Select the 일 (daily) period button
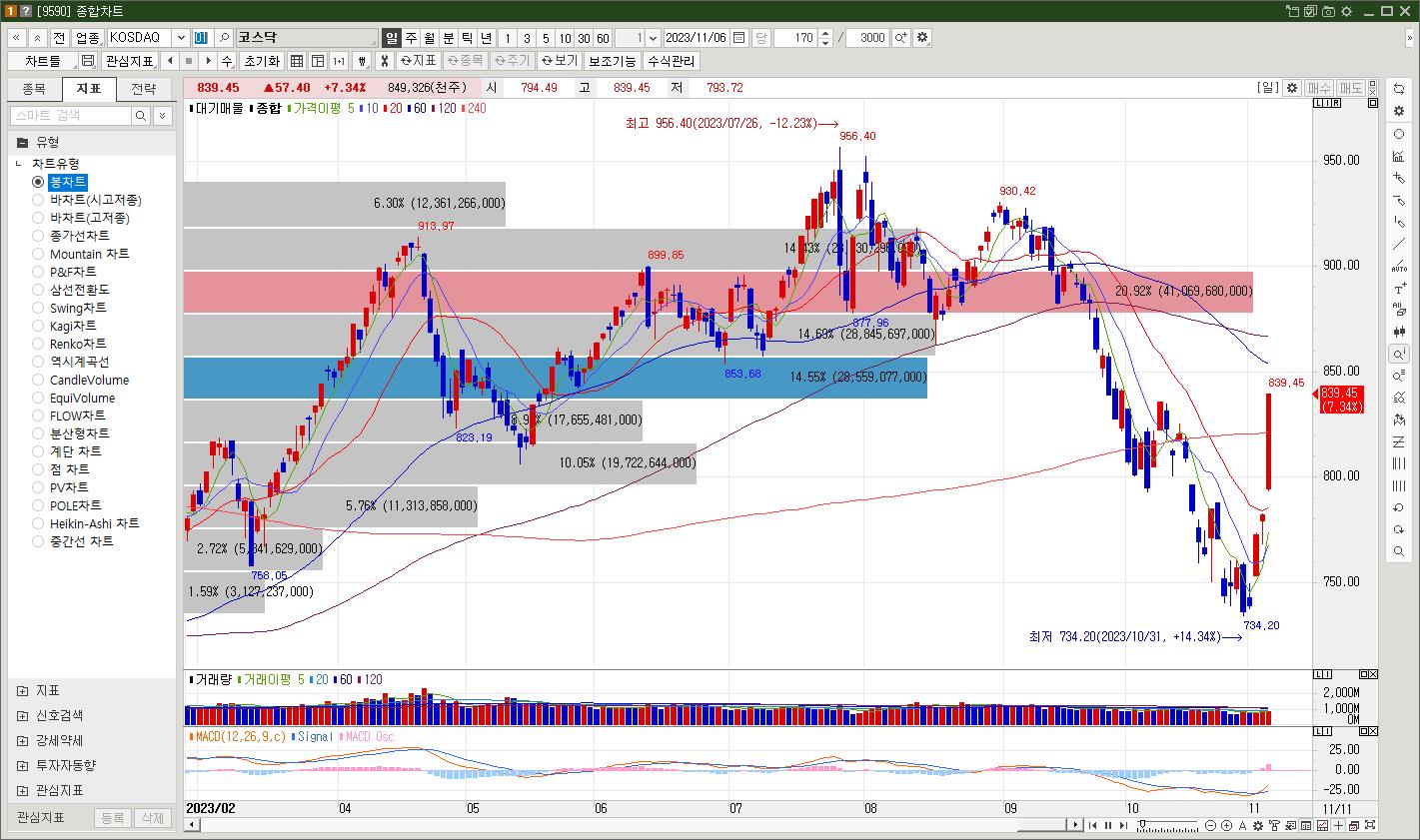This screenshot has width=1420, height=840. tap(392, 38)
